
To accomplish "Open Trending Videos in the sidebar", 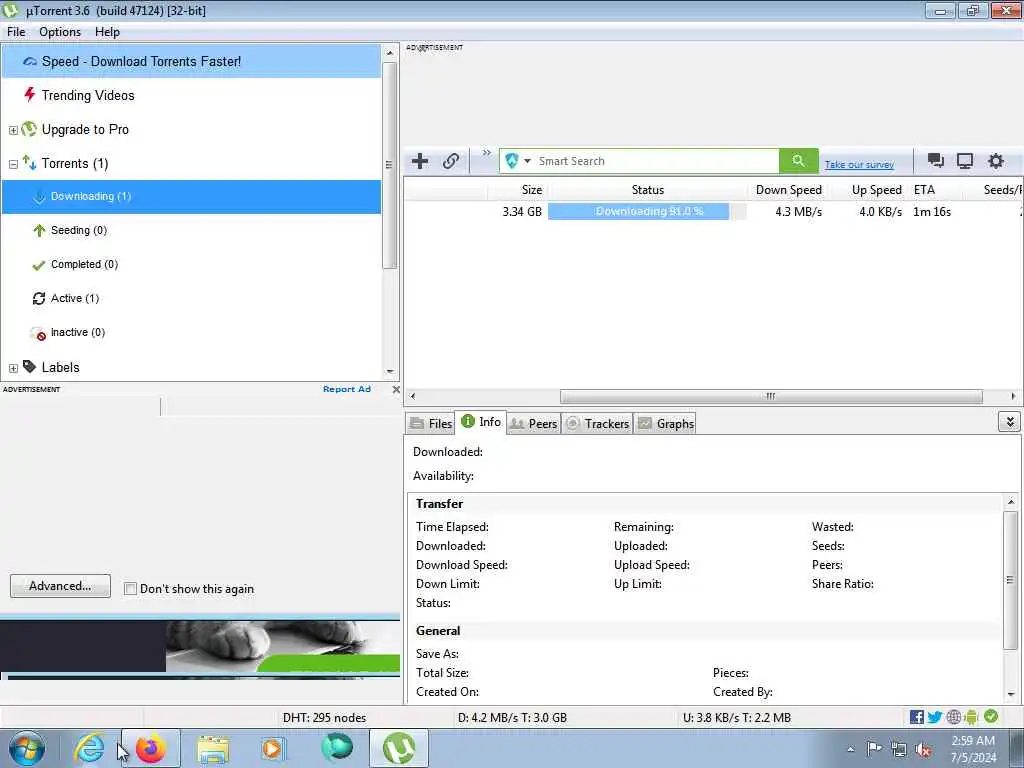I will click(x=88, y=95).
